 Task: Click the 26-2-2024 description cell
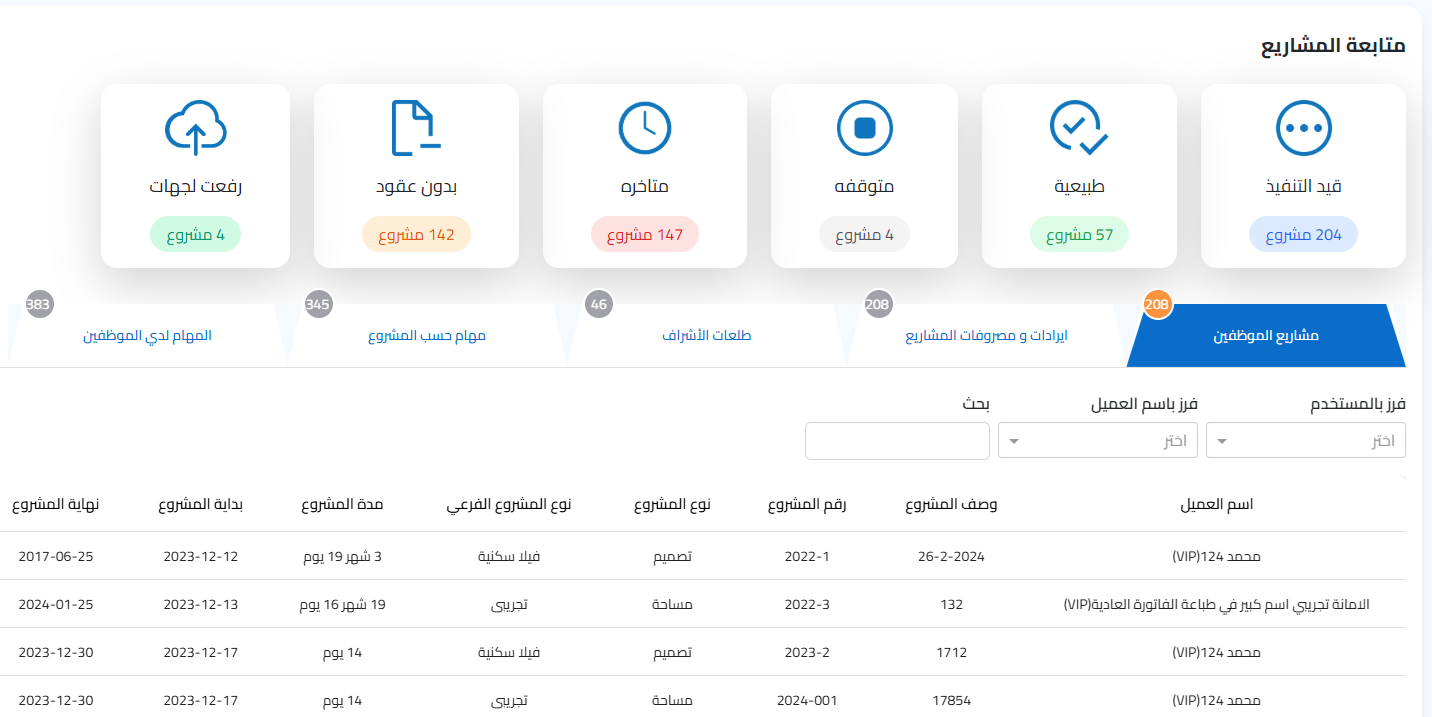pos(952,556)
